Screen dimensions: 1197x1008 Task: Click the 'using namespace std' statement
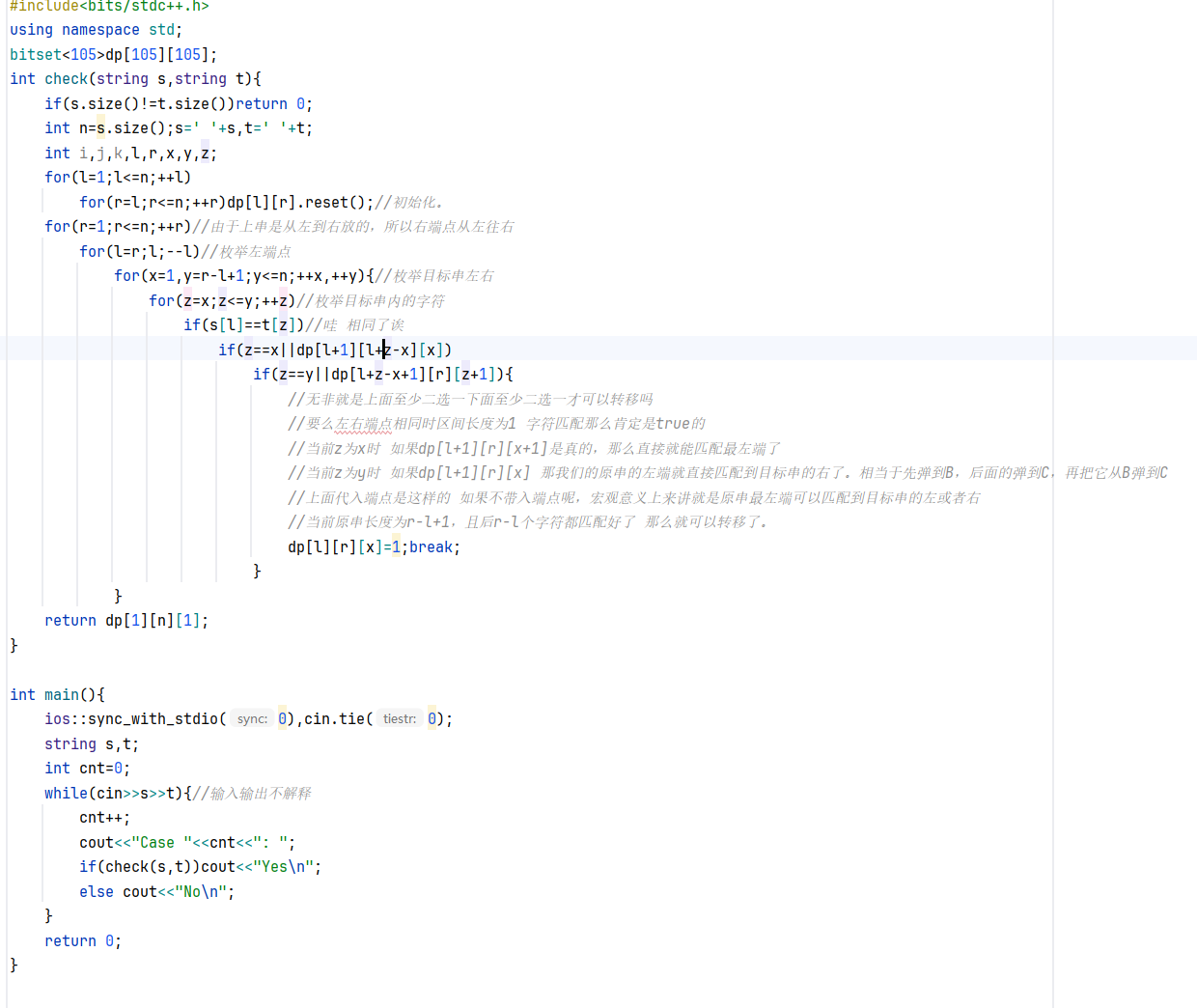(96, 30)
